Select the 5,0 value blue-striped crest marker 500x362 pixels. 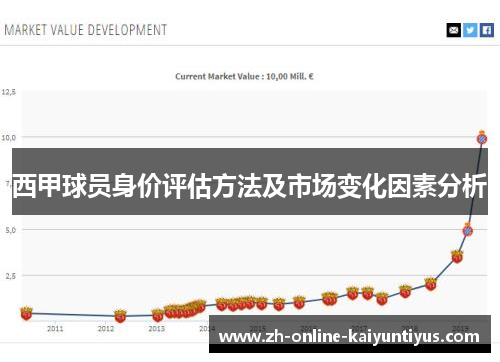[468, 230]
